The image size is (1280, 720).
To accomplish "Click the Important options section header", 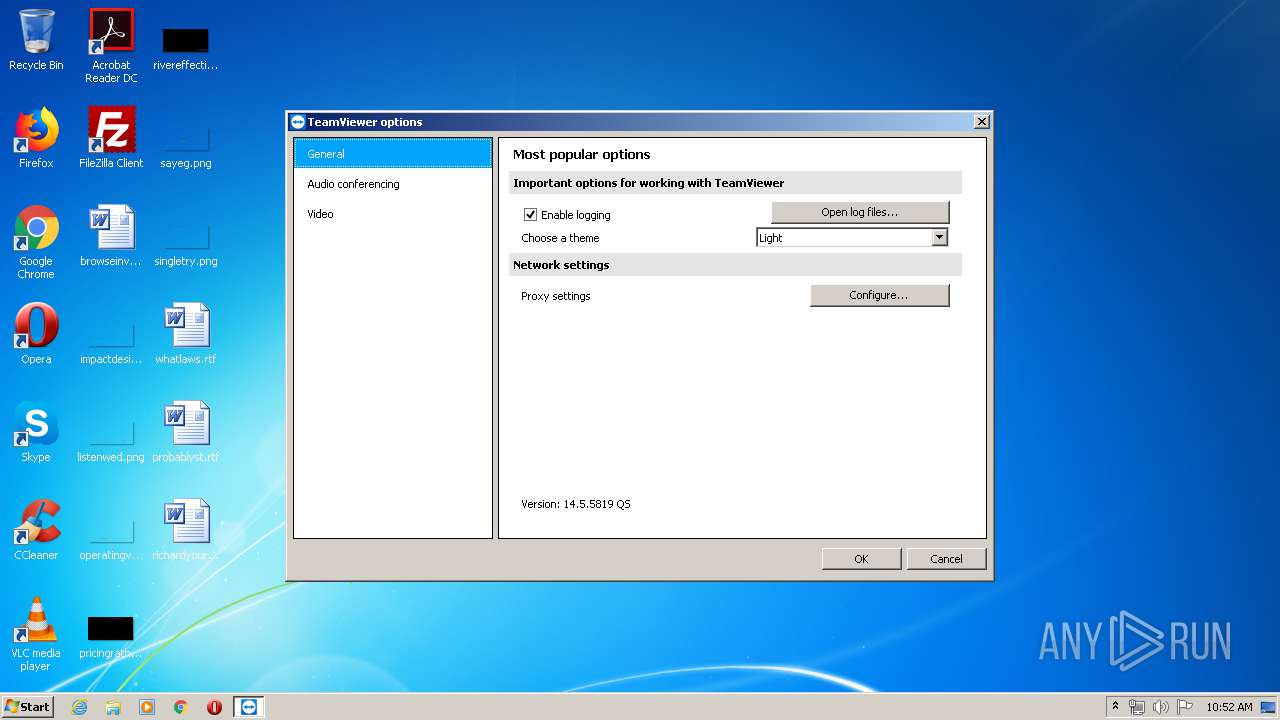I will coord(735,183).
